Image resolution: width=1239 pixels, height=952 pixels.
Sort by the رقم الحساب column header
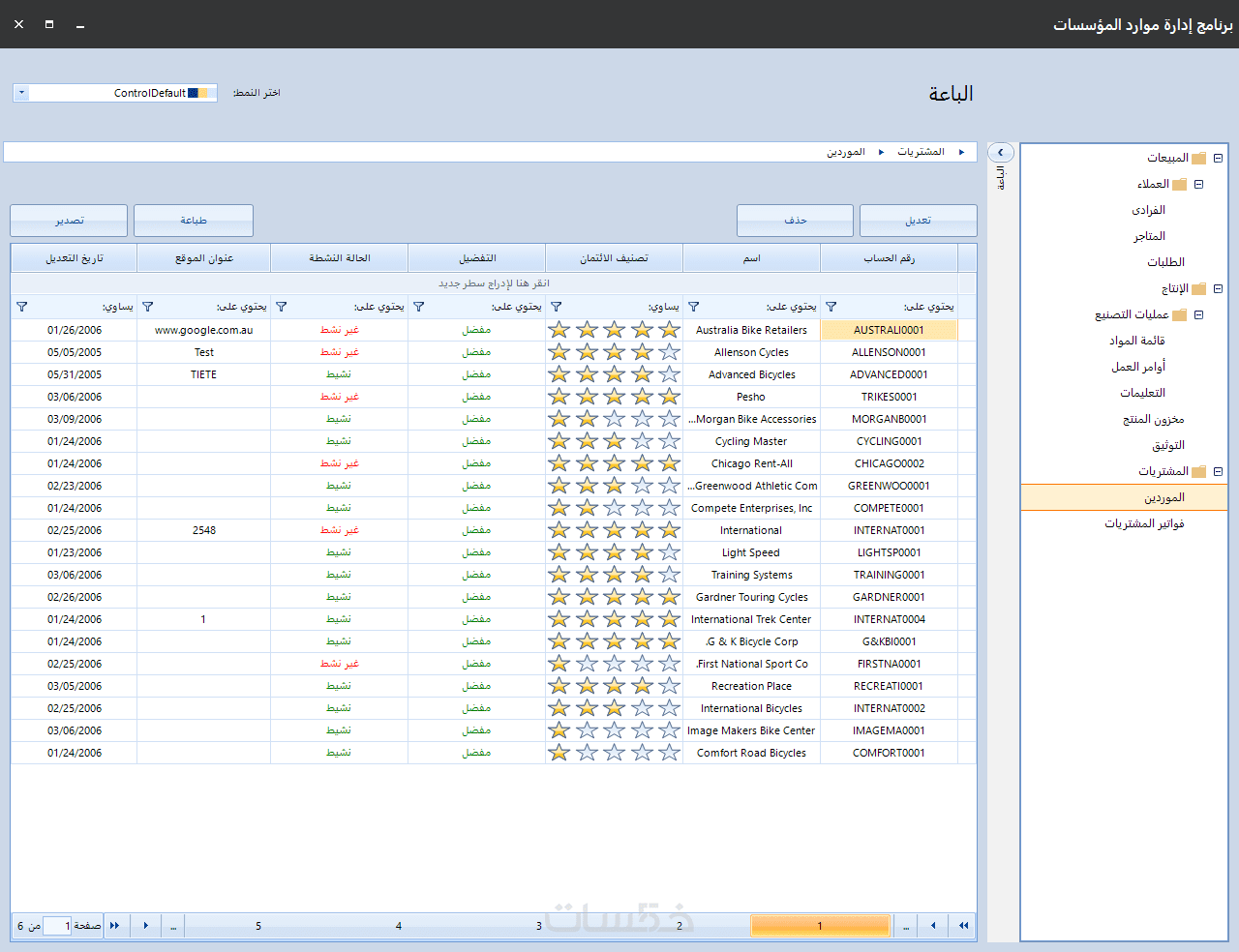click(x=889, y=258)
